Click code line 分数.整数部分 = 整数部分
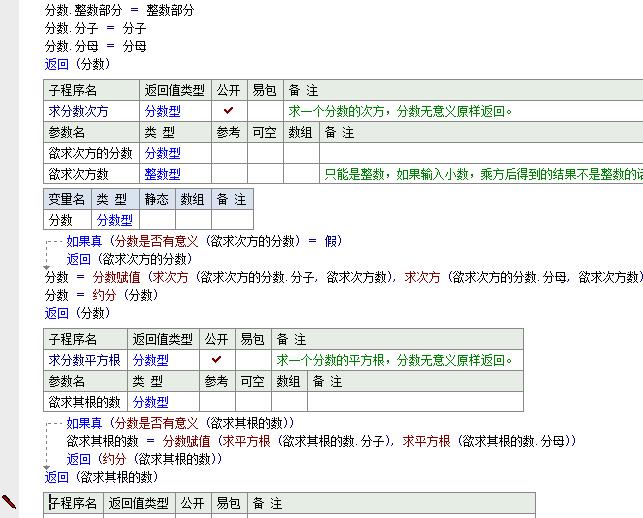 [x=120, y=10]
